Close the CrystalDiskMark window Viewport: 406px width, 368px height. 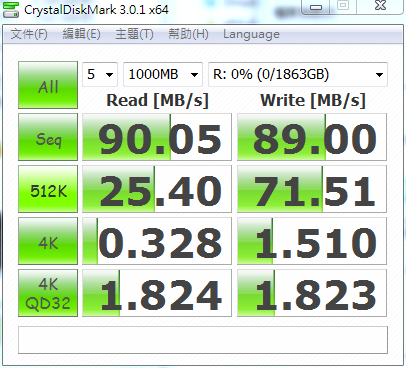pos(380,6)
